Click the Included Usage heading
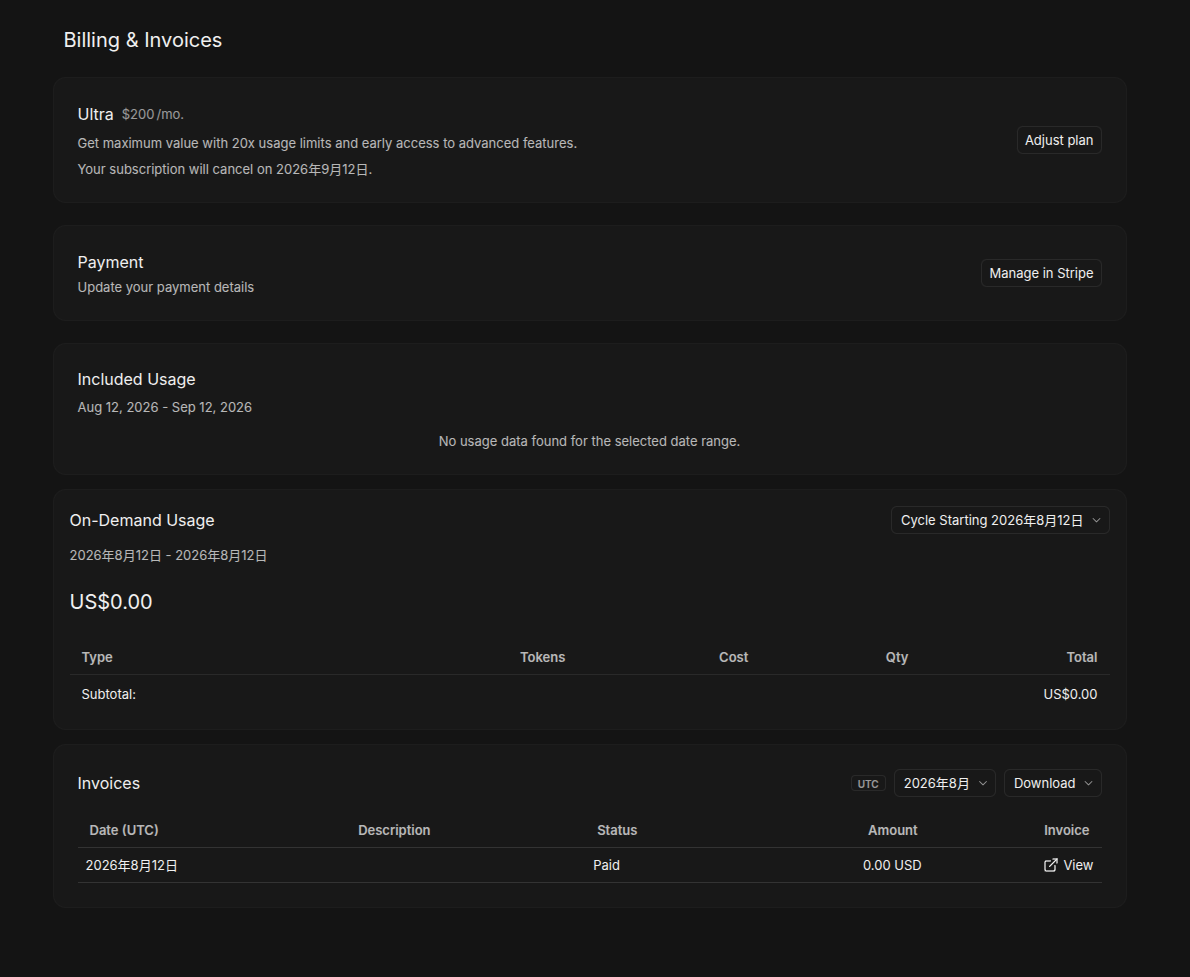The width and height of the screenshot is (1190, 977). tap(137, 380)
